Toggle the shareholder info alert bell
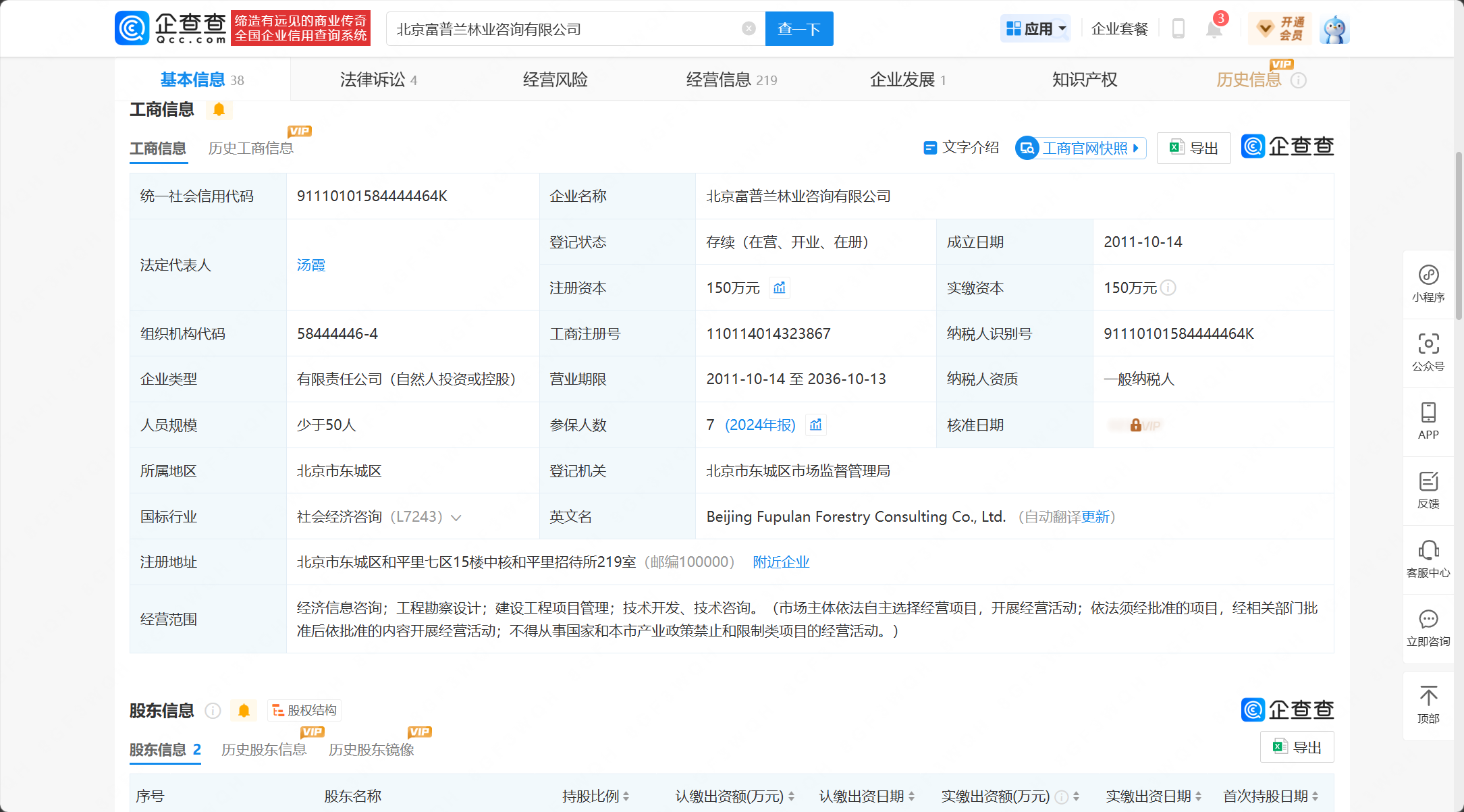 (244, 711)
